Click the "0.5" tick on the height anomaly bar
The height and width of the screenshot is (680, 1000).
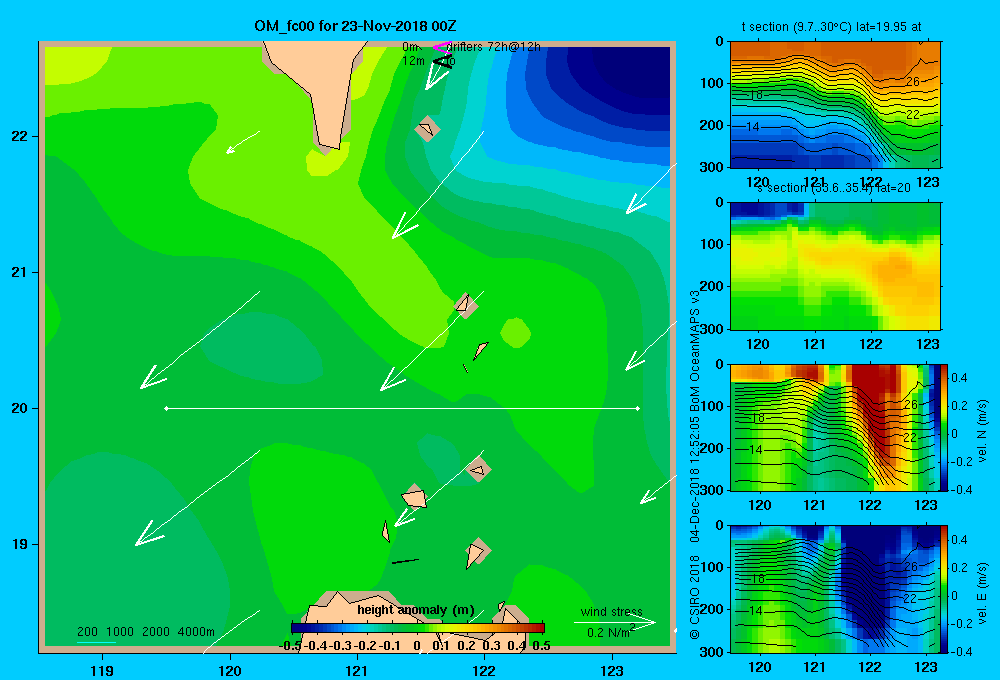[541, 646]
